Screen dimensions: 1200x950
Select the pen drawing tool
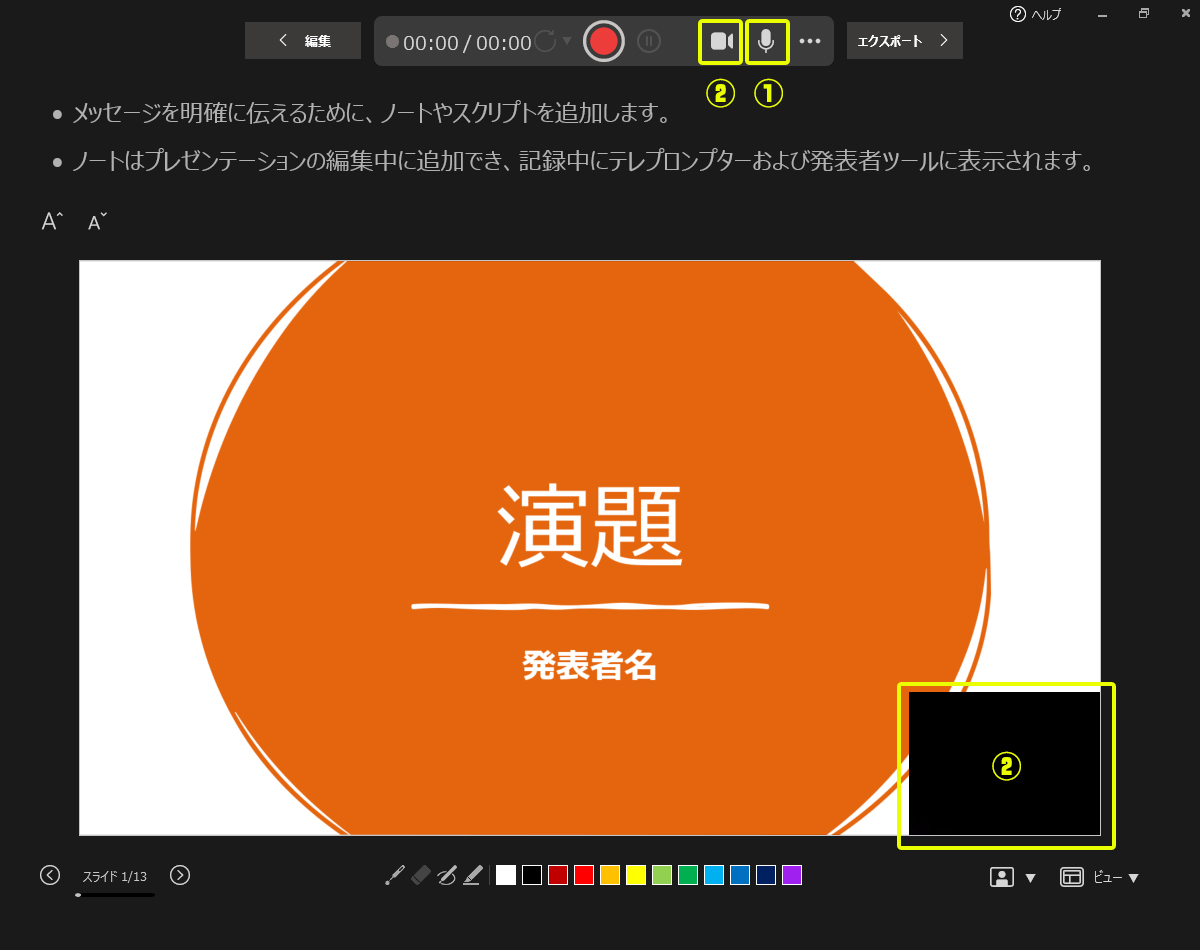[447, 876]
